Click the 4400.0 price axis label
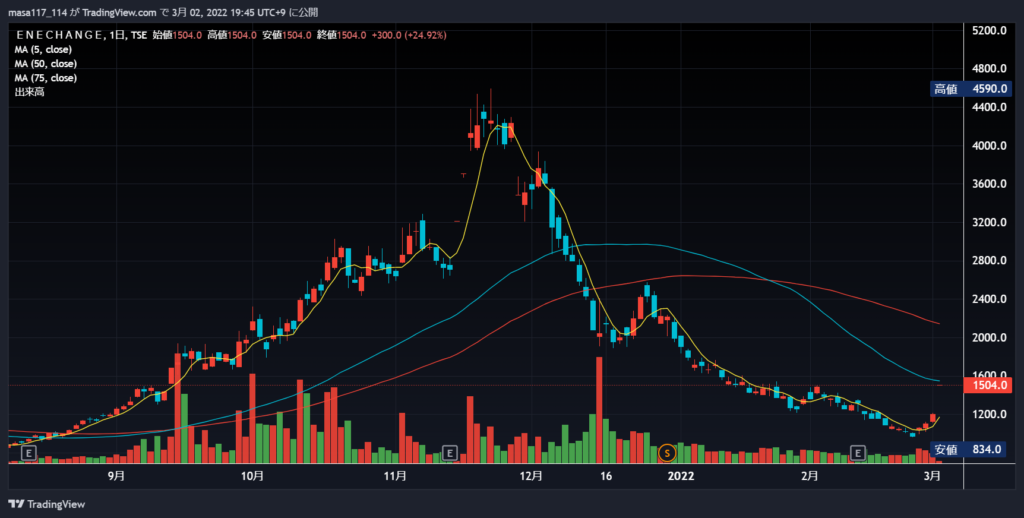 coord(989,107)
